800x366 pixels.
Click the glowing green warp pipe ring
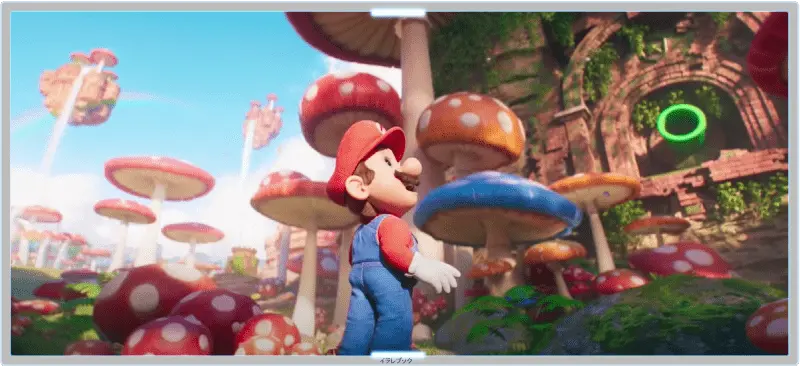682,124
